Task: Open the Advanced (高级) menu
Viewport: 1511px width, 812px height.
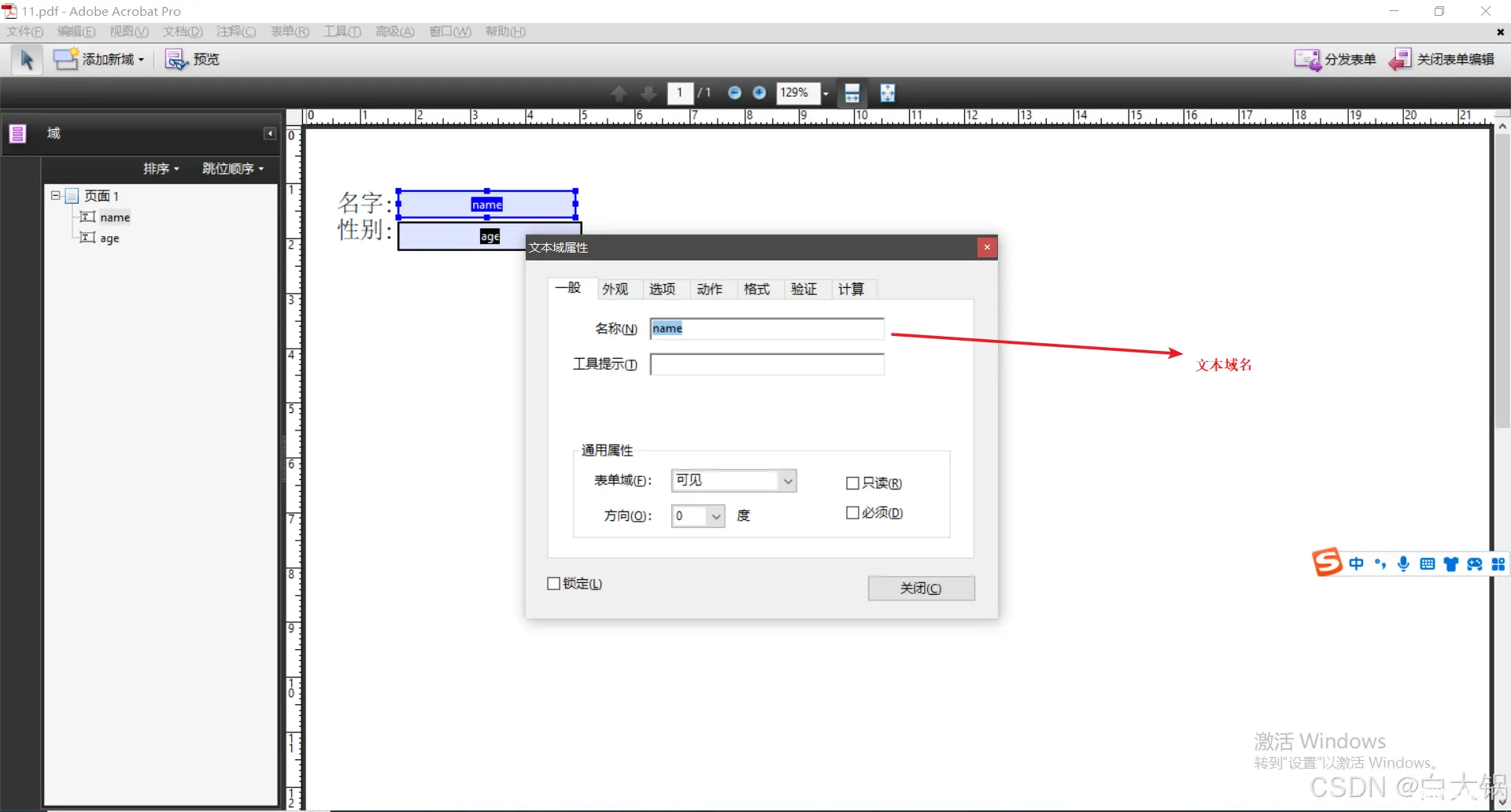Action: coord(395,31)
